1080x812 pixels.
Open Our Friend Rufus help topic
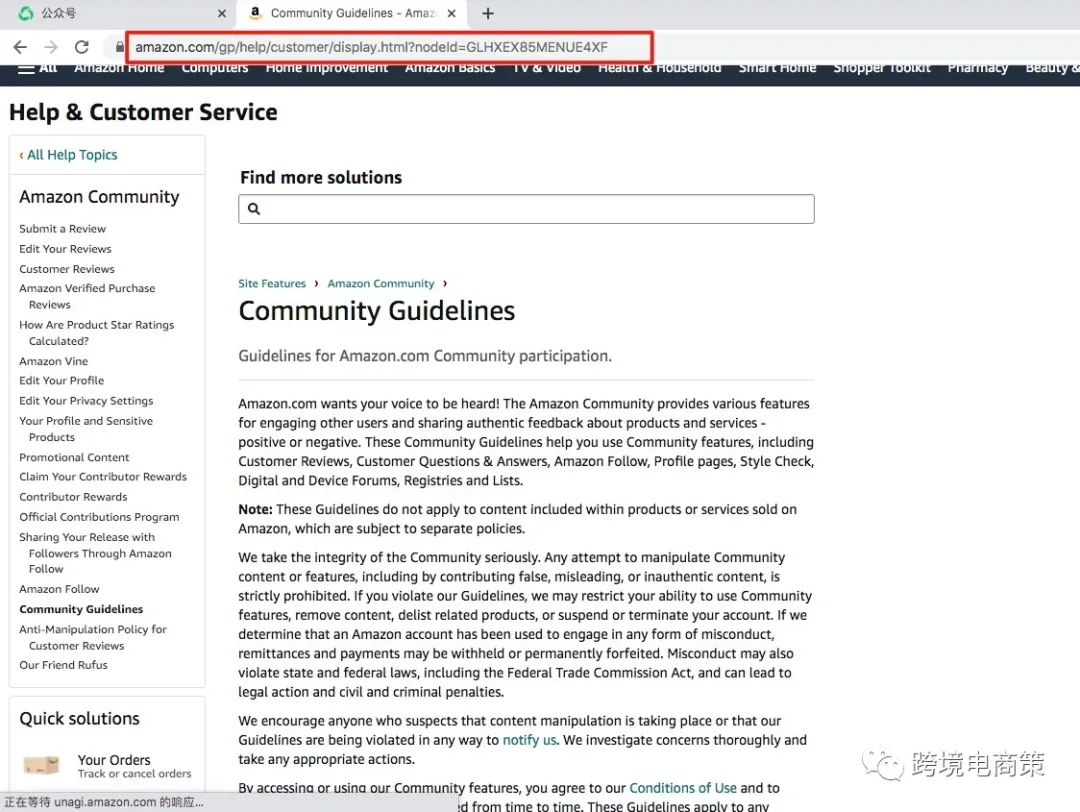click(63, 665)
